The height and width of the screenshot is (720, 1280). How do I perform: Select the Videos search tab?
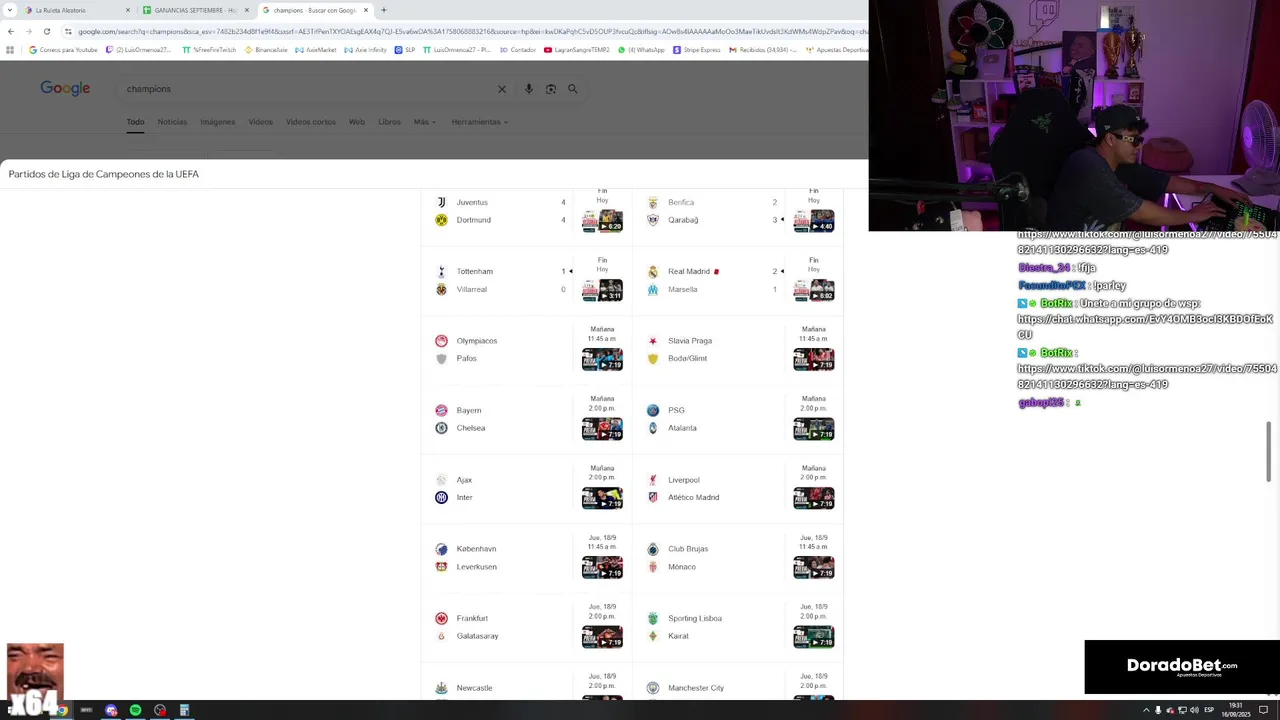point(260,122)
